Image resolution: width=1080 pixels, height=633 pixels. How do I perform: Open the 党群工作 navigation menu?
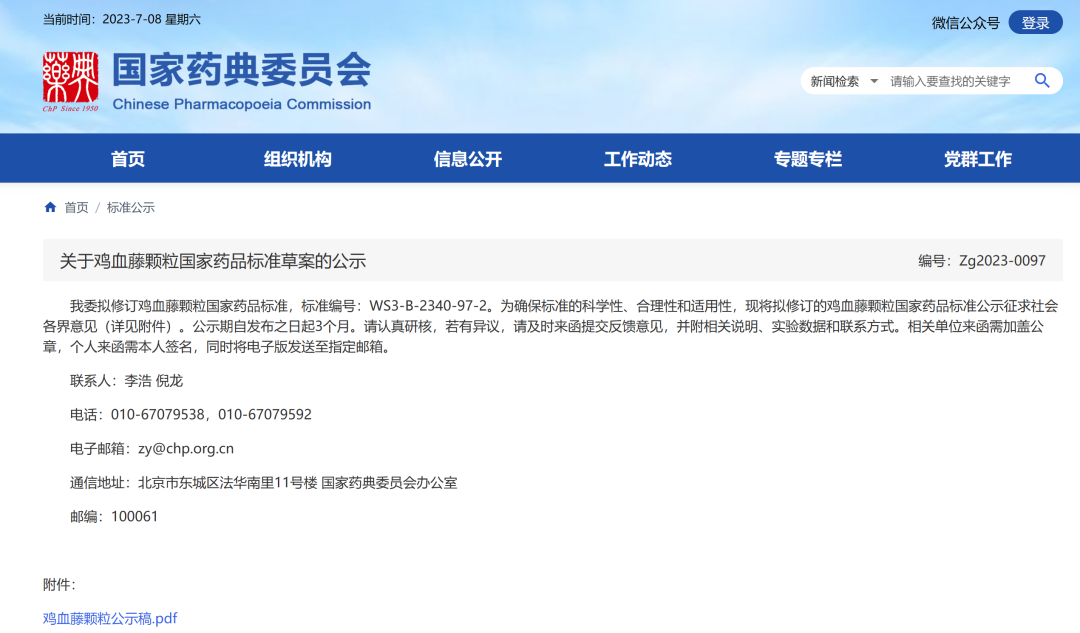pos(978,159)
